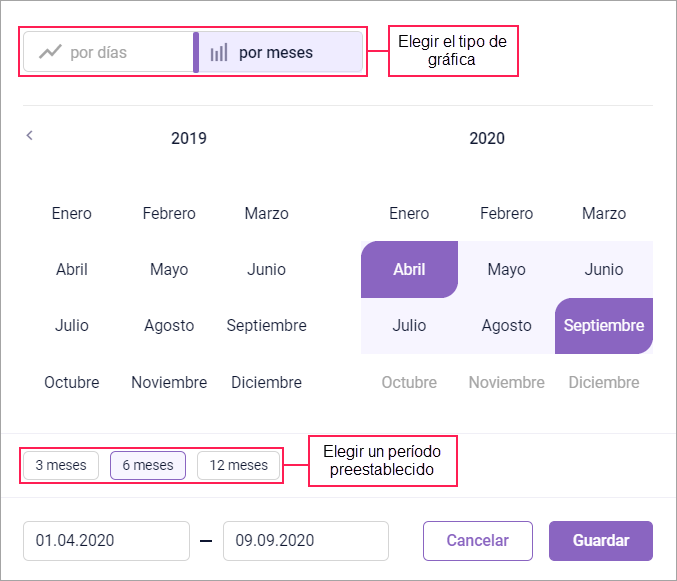Screen dimensions: 677x581
Task: Select Agosto in the 2019 calendar
Action: coord(169,325)
